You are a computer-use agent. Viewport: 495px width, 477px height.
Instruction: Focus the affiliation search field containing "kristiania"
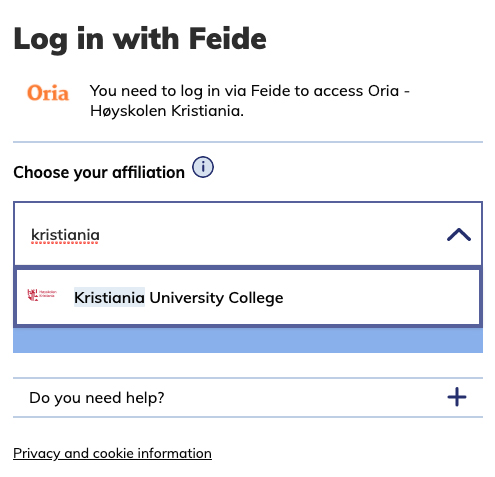[248, 234]
